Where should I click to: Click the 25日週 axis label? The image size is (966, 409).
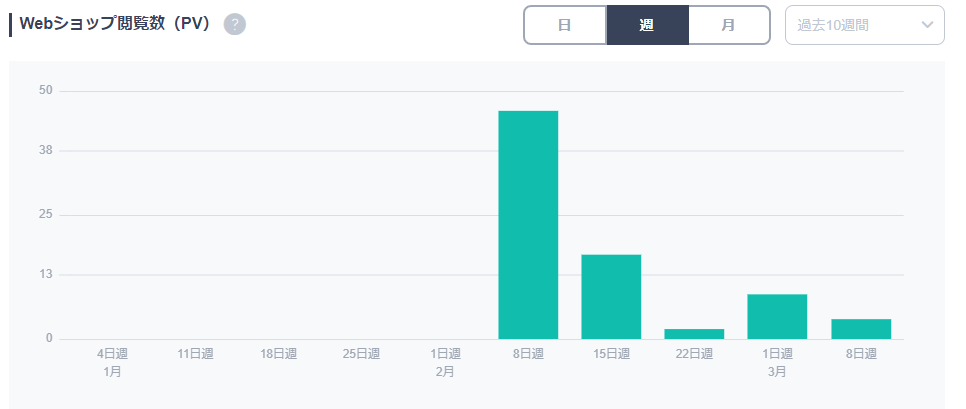coord(361,354)
